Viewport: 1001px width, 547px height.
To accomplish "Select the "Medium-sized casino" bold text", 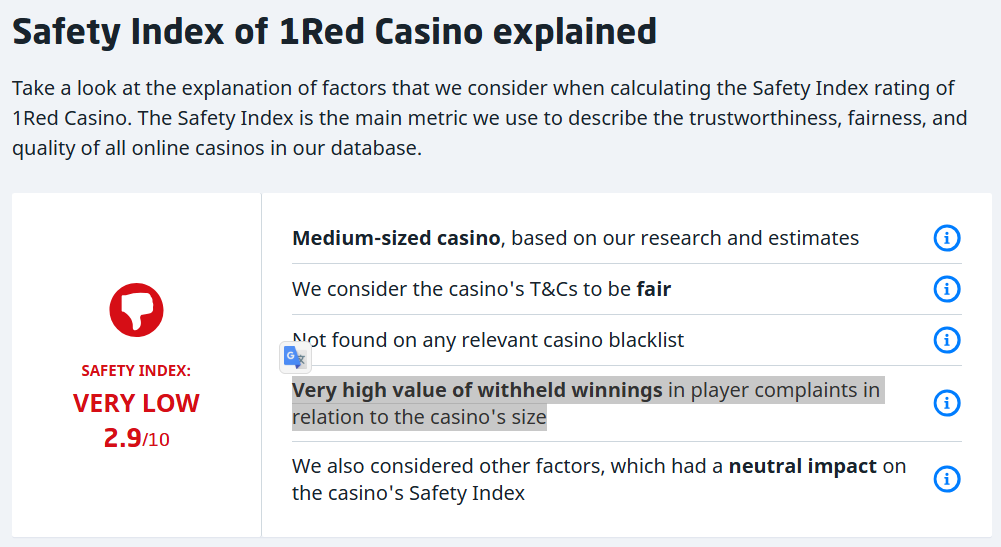I will point(396,238).
